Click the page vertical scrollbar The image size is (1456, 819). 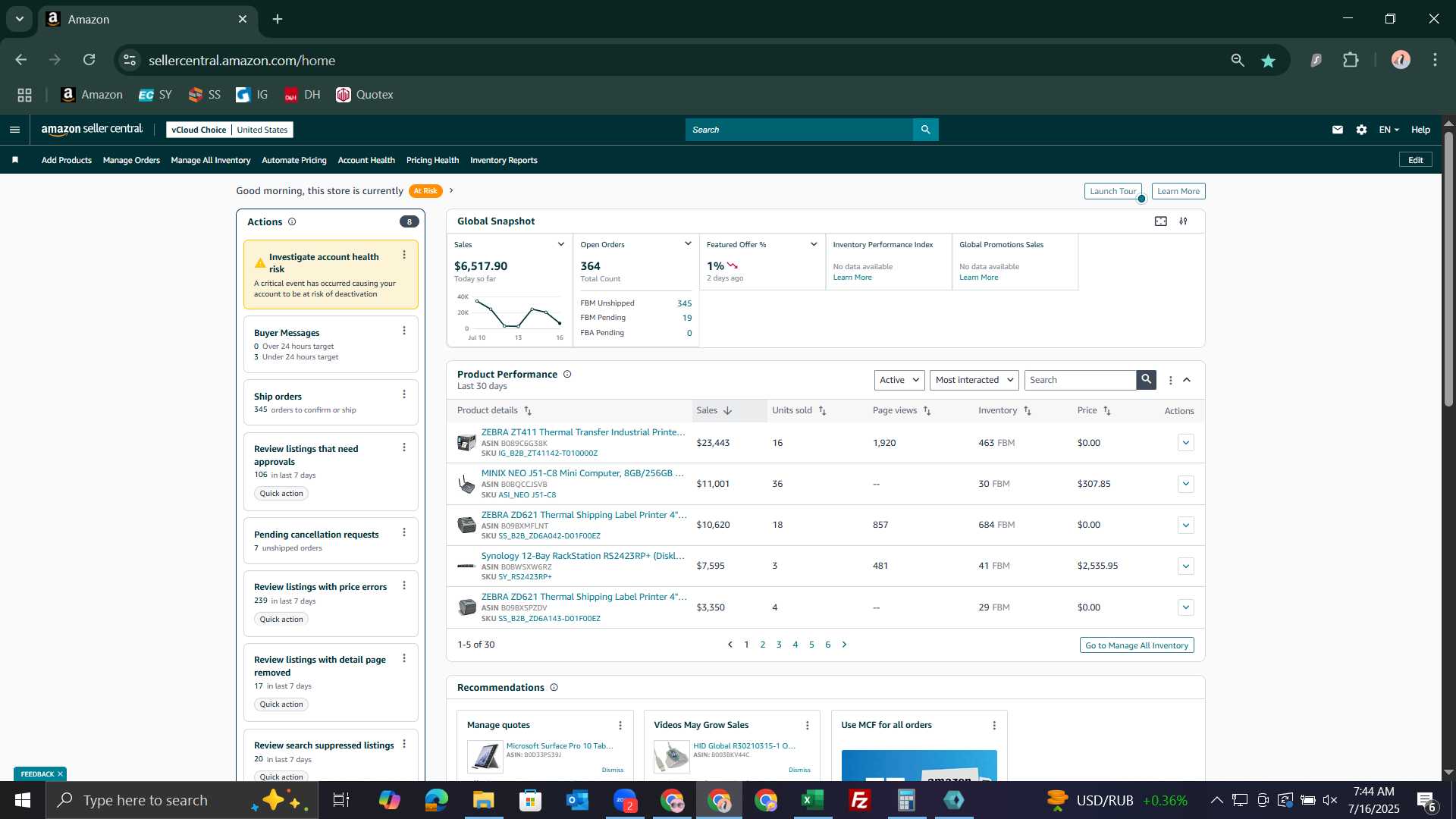pos(1448,269)
